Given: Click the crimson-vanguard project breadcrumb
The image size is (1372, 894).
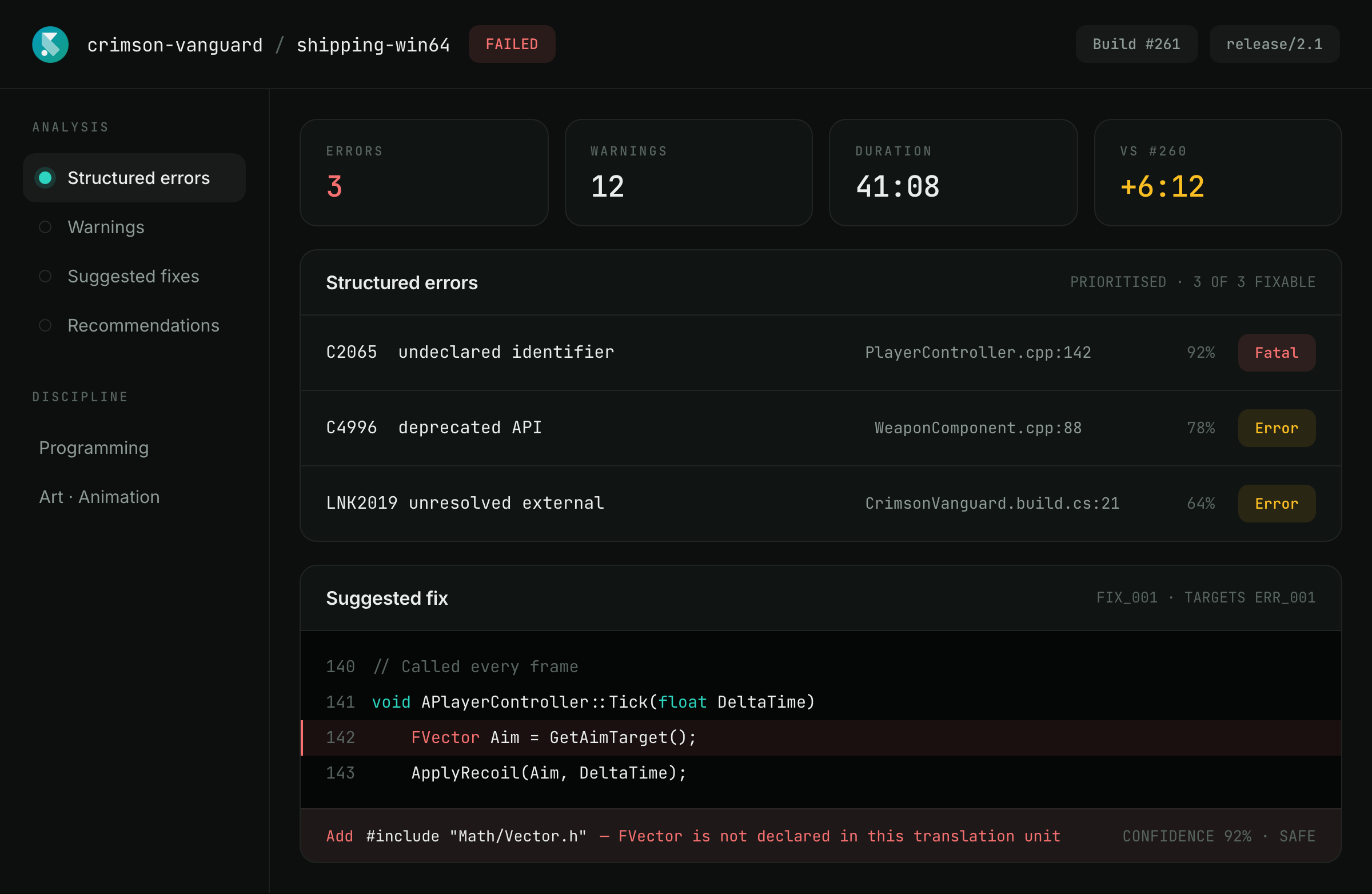Looking at the screenshot, I should [175, 45].
